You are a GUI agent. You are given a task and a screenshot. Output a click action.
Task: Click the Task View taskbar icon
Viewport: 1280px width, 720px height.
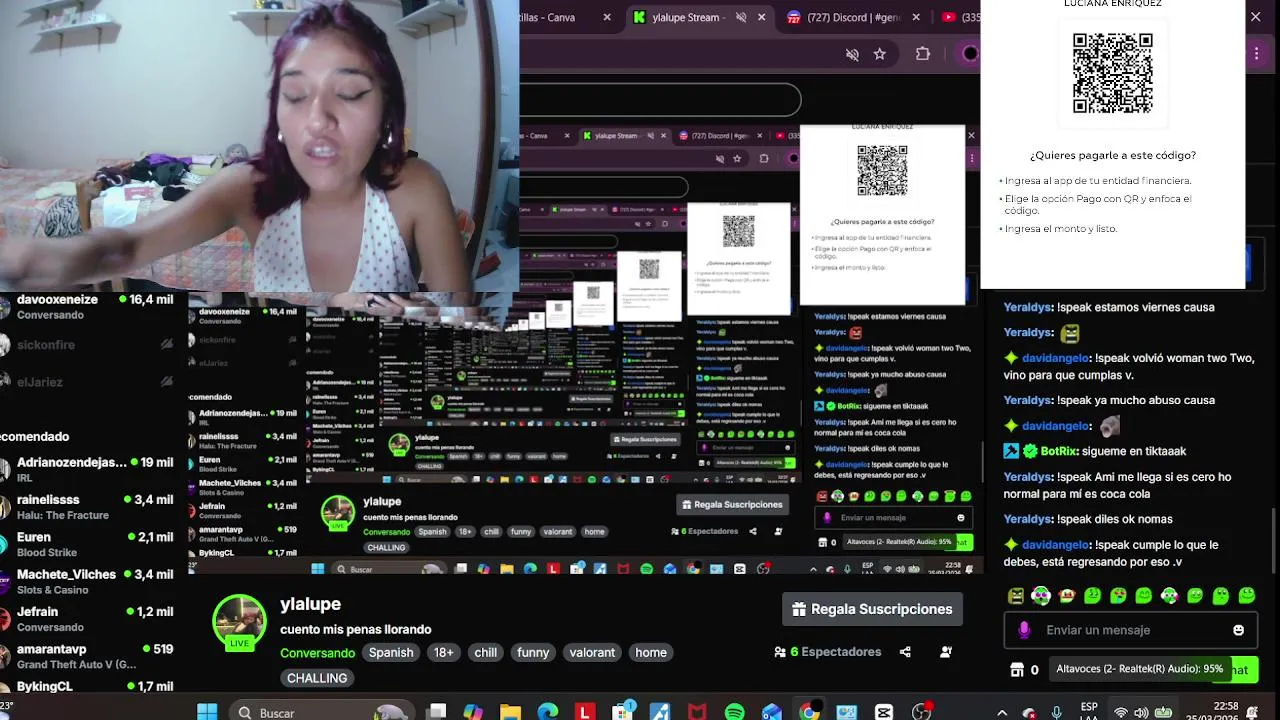pyautogui.click(x=437, y=712)
